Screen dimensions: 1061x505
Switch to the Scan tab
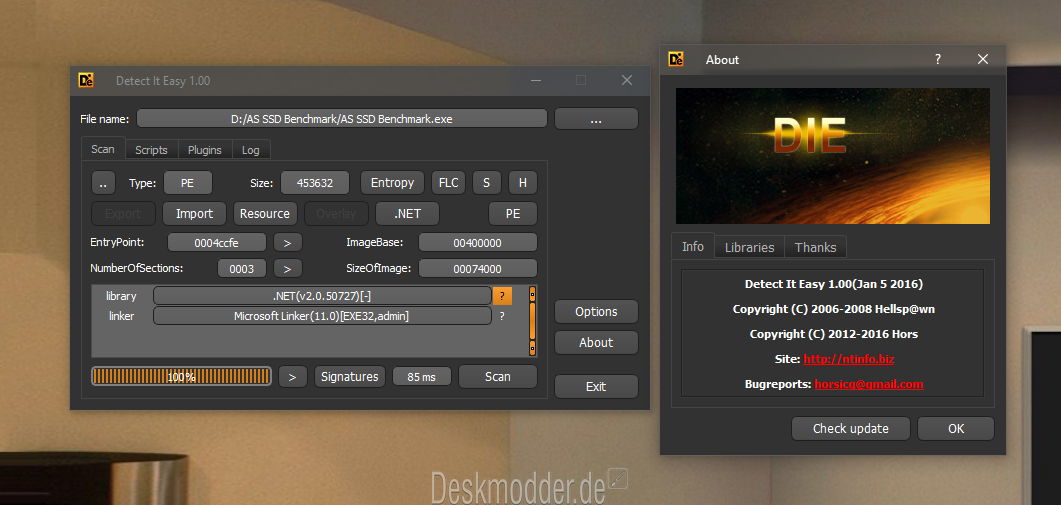tap(103, 149)
